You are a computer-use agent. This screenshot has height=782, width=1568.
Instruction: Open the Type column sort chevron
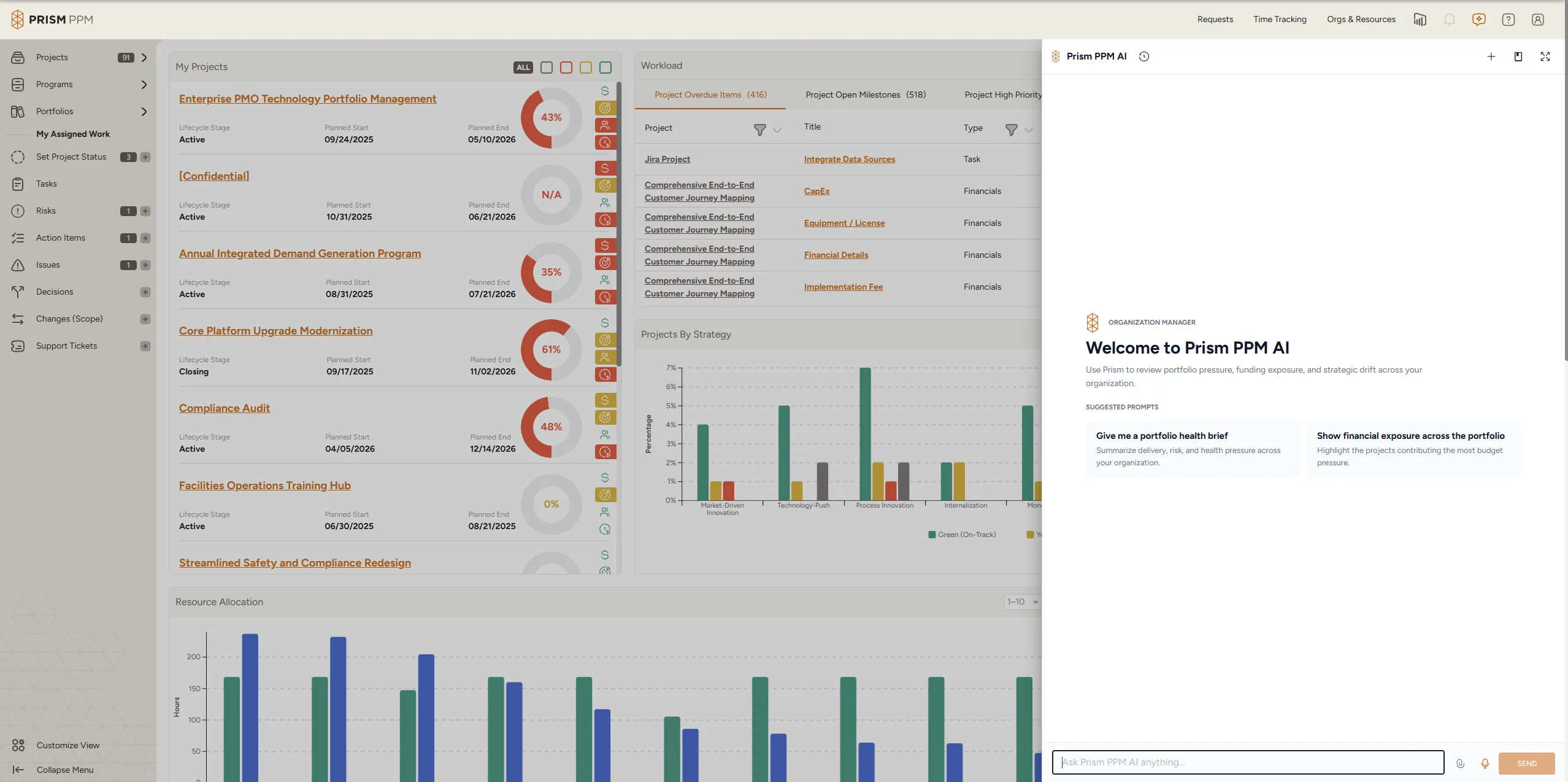[1029, 130]
